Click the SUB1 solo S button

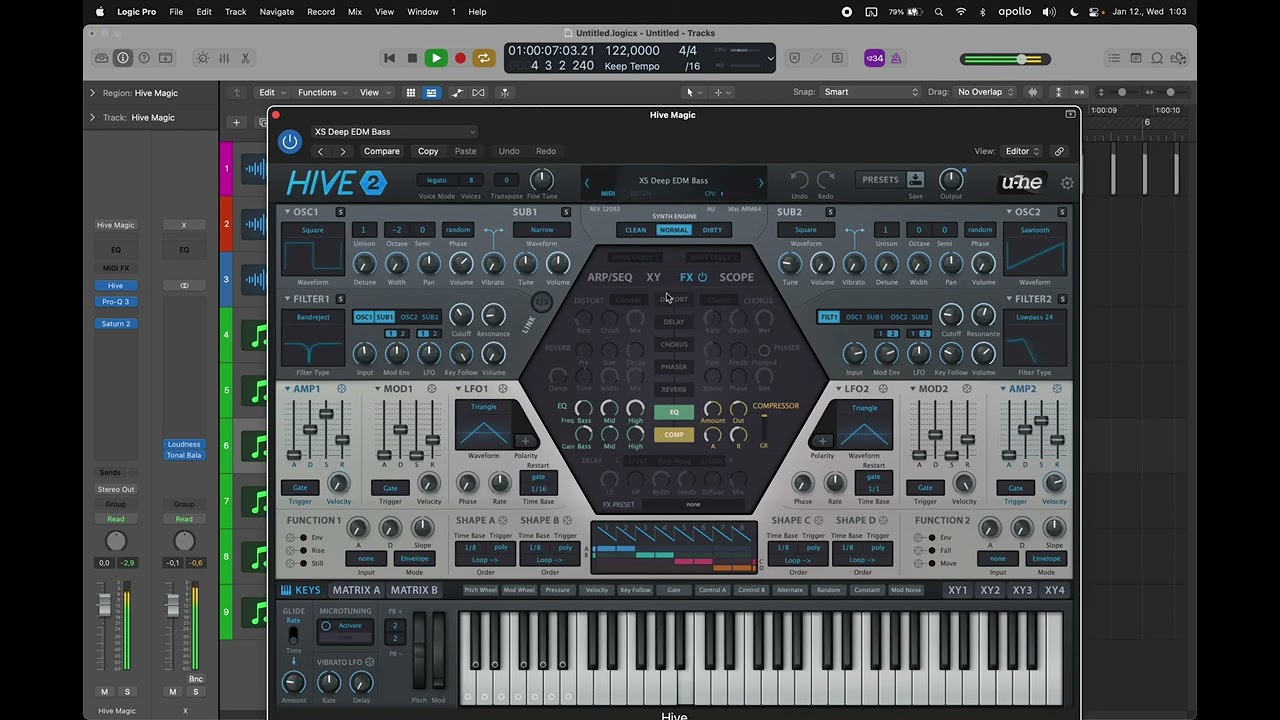566,212
